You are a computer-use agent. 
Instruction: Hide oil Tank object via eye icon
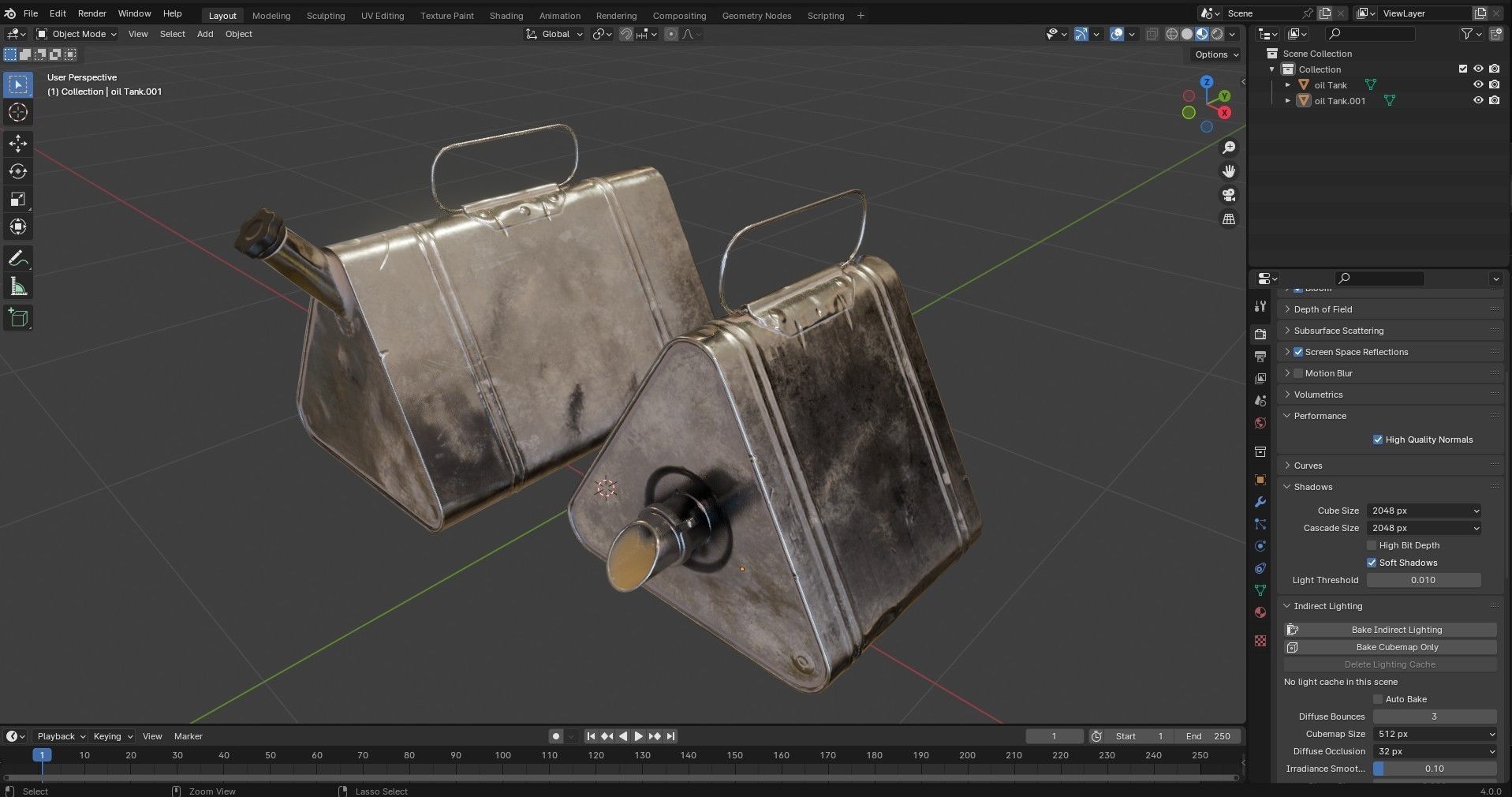[1478, 84]
